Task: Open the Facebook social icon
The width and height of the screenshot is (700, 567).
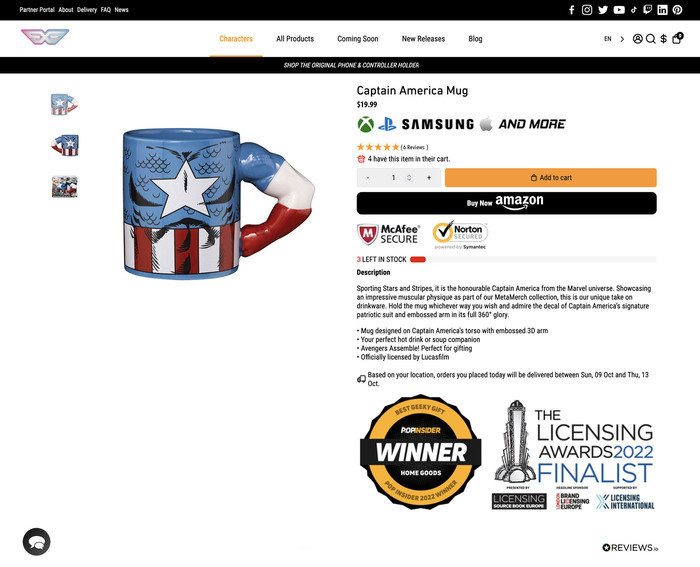Action: click(x=571, y=10)
